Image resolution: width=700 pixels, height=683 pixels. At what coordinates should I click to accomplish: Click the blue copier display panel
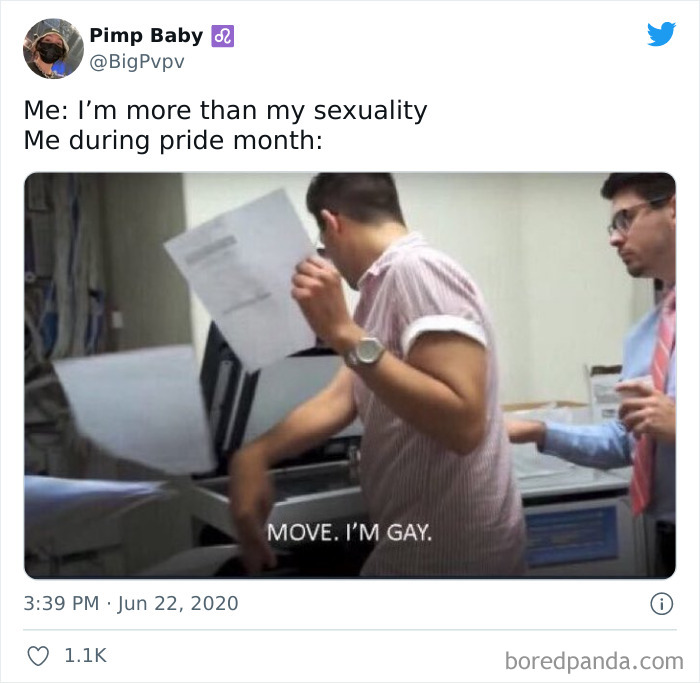click(x=572, y=538)
